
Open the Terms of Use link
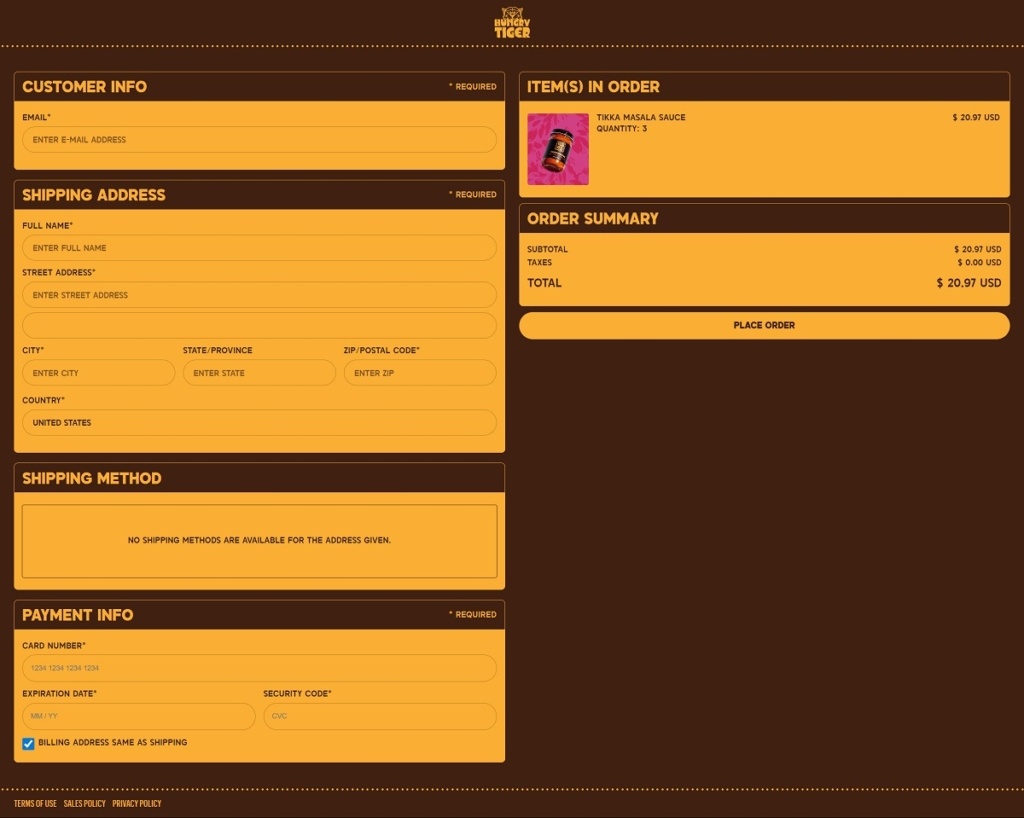coord(35,804)
